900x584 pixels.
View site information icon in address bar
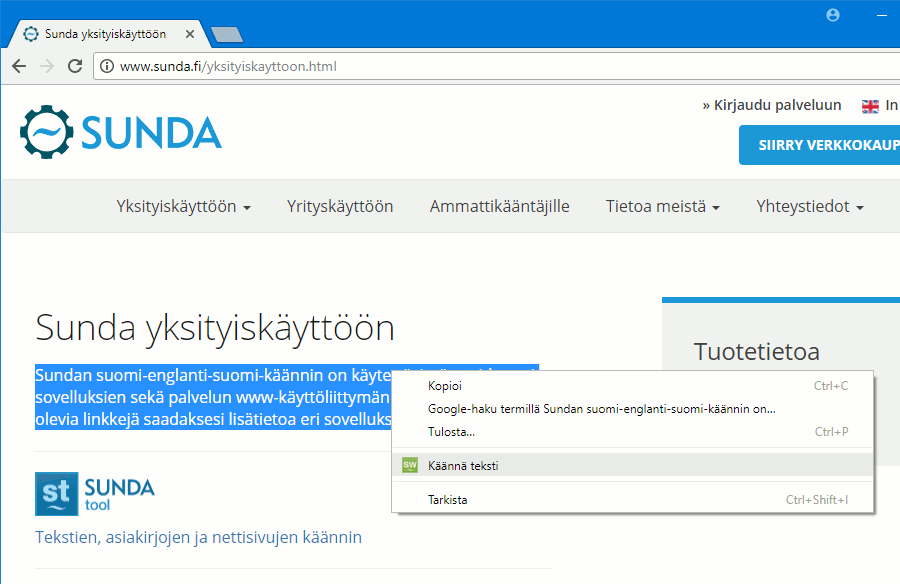pyautogui.click(x=107, y=66)
